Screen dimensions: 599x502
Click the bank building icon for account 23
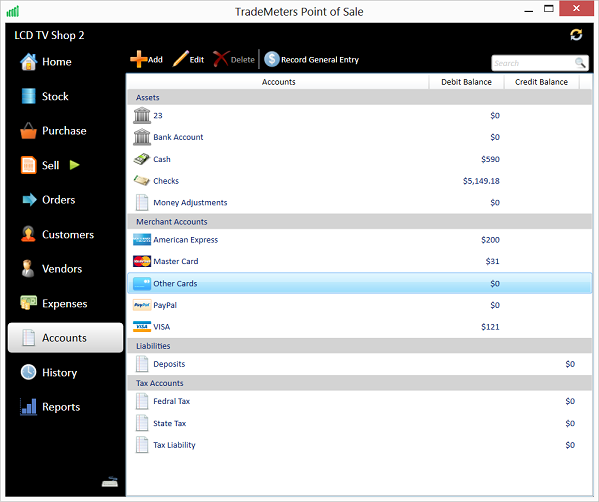click(x=142, y=115)
